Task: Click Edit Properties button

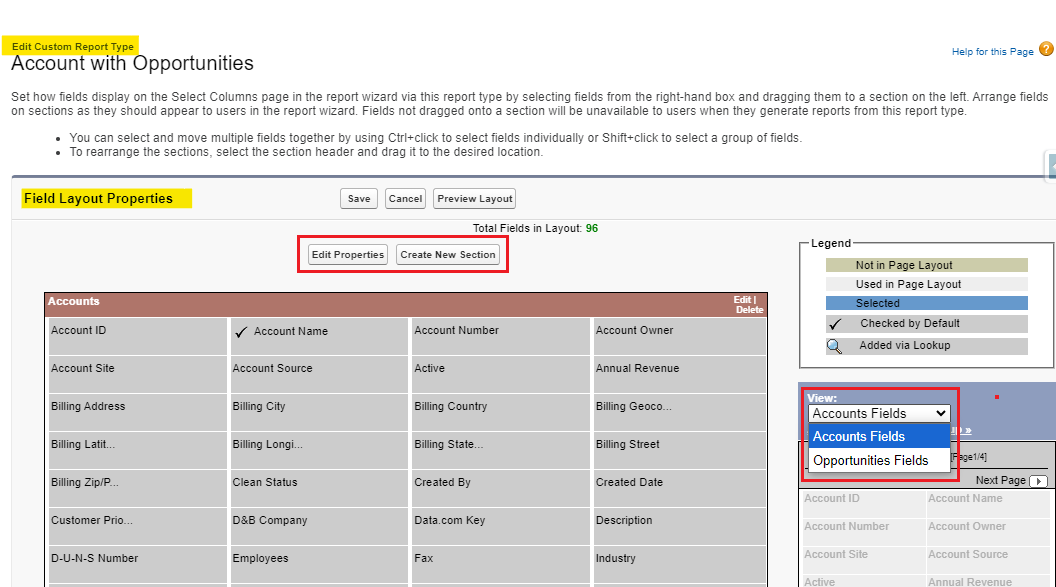Action: tap(347, 255)
